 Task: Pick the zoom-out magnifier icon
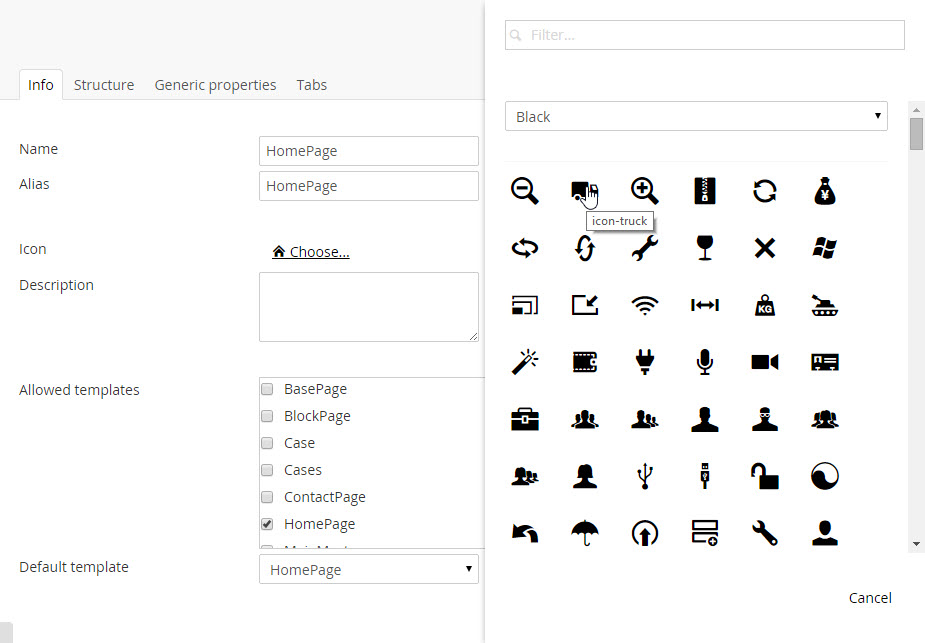(x=524, y=191)
